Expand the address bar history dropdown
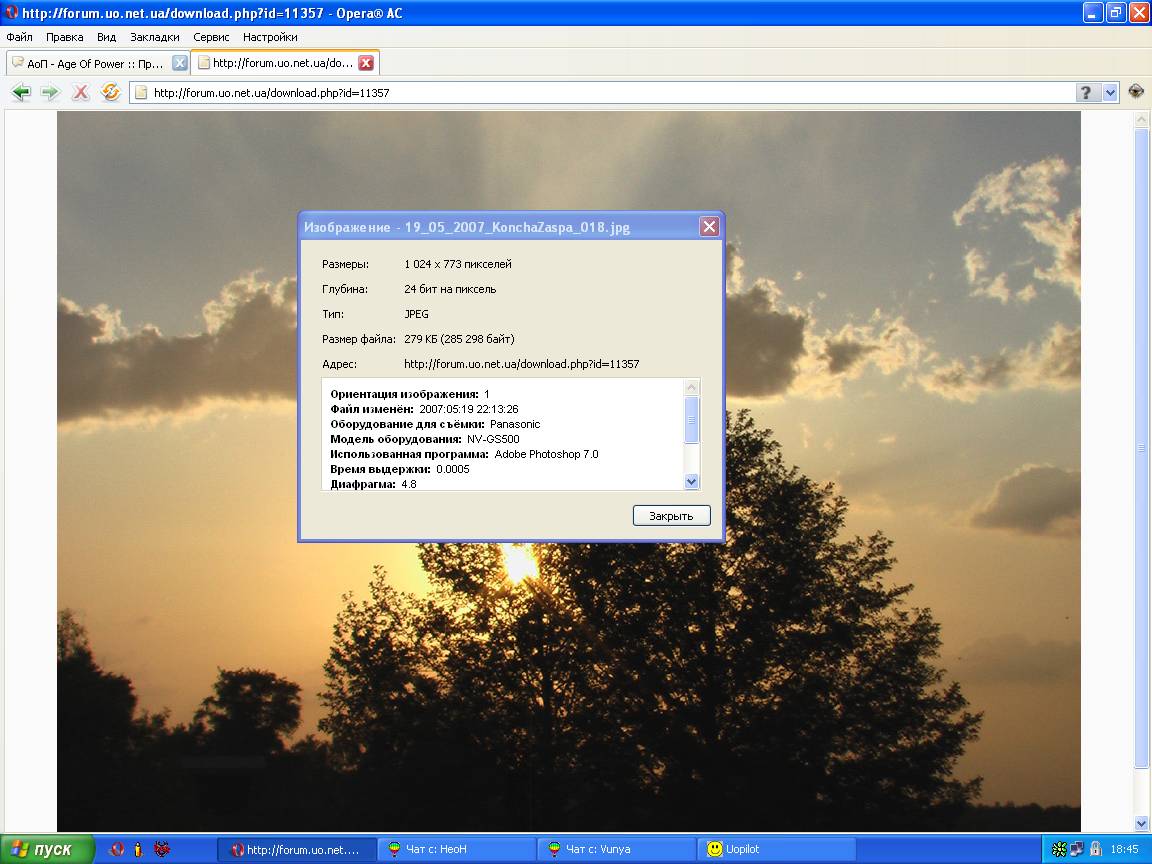1152x864 pixels. tap(1110, 92)
